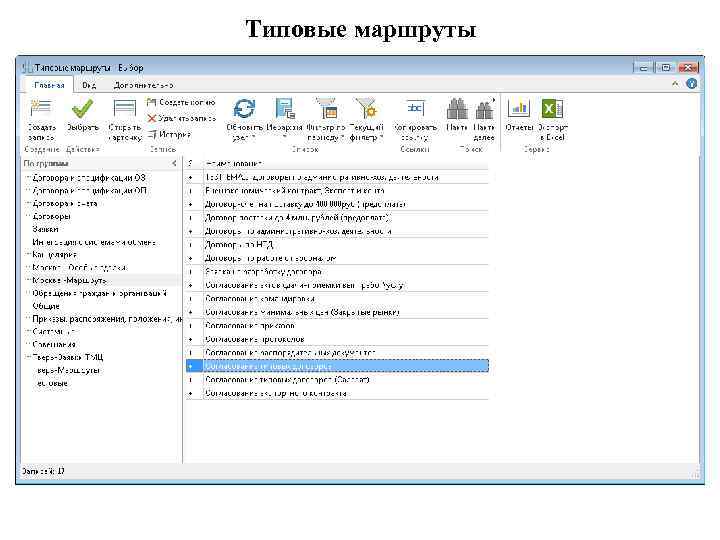Click the Копировать ссылку icon
The width and height of the screenshot is (720, 540).
pos(416,108)
